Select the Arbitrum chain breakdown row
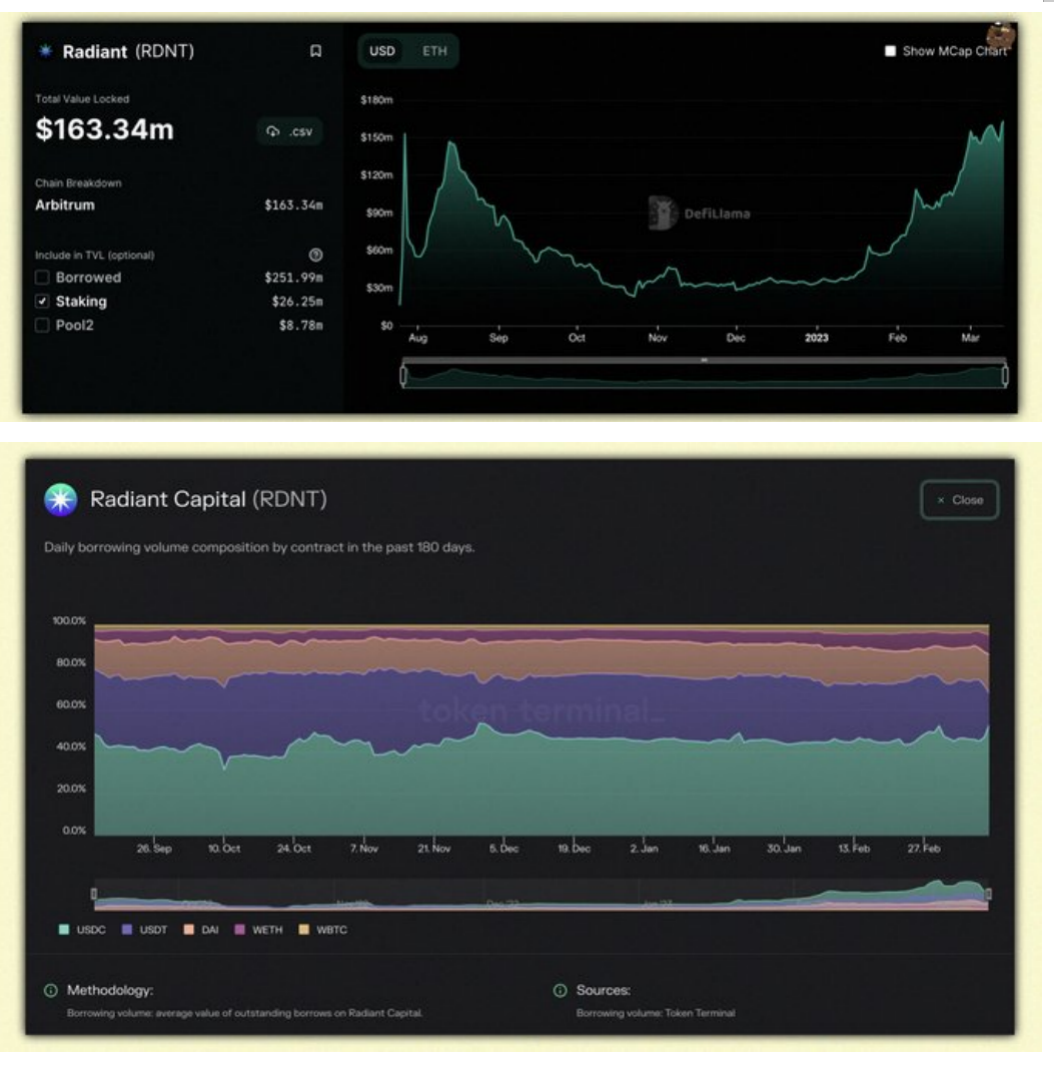1054x1072 pixels. tap(179, 205)
